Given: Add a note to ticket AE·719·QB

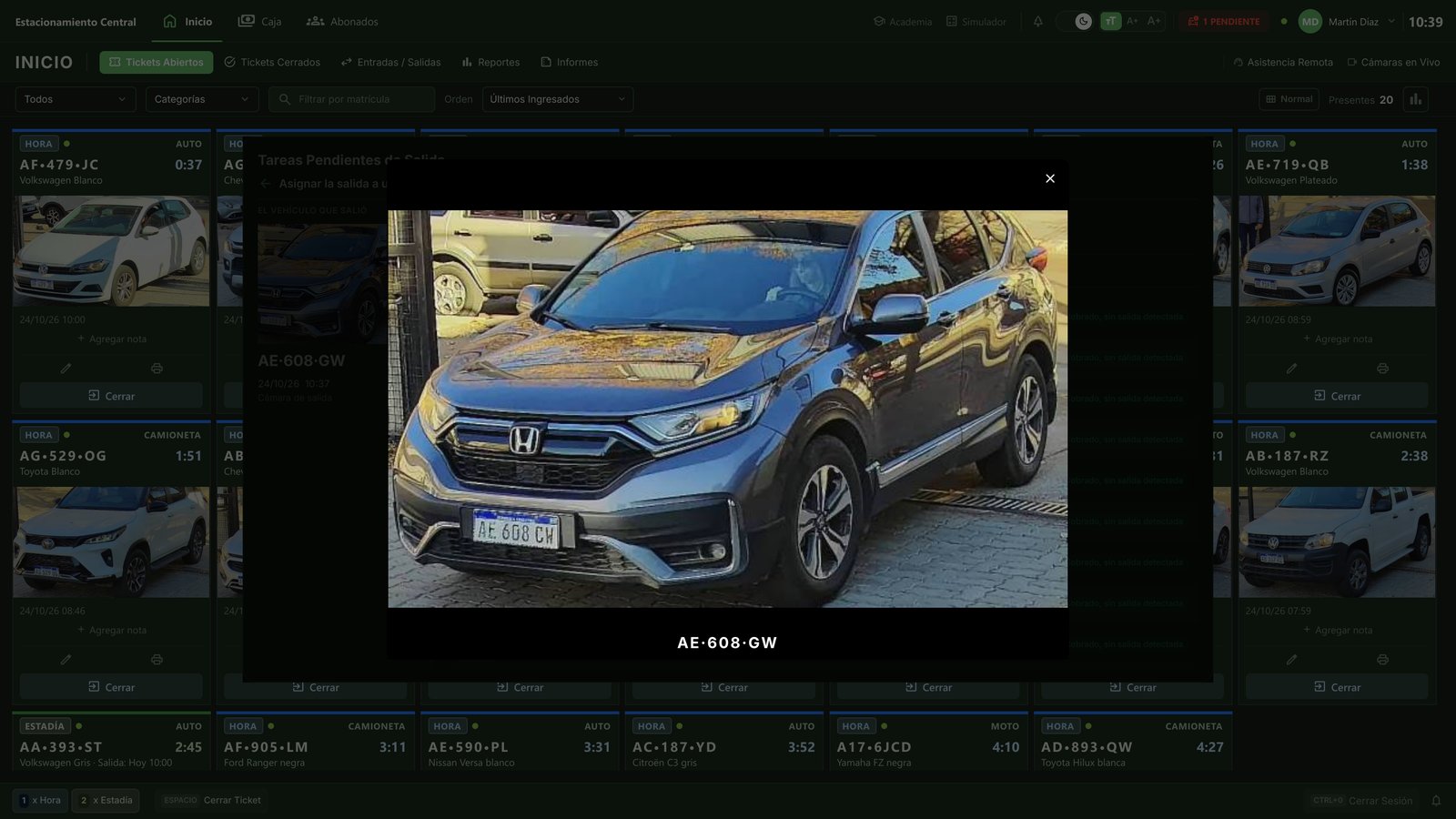Looking at the screenshot, I should (1337, 339).
